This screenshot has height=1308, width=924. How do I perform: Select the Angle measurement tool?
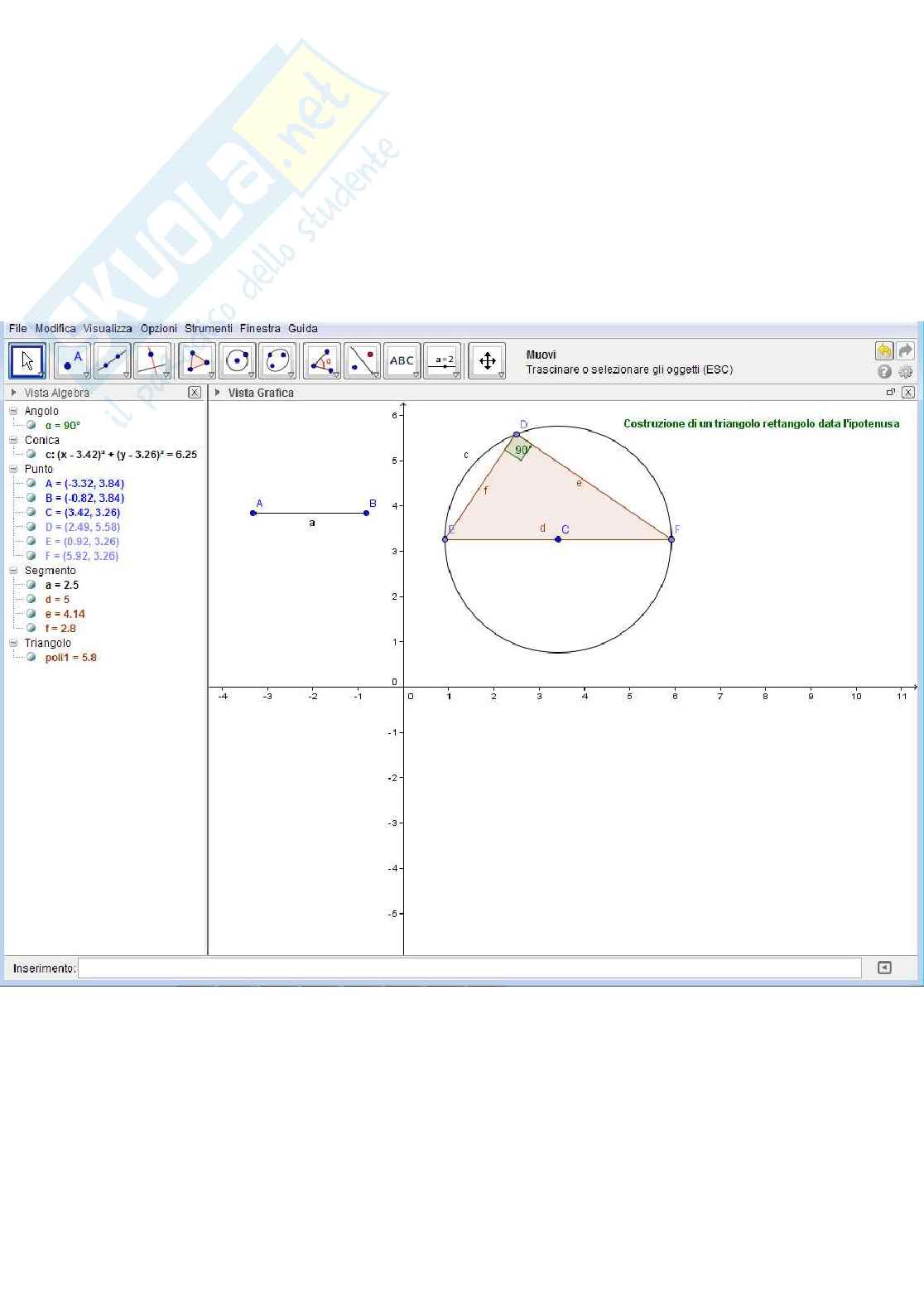tap(322, 361)
